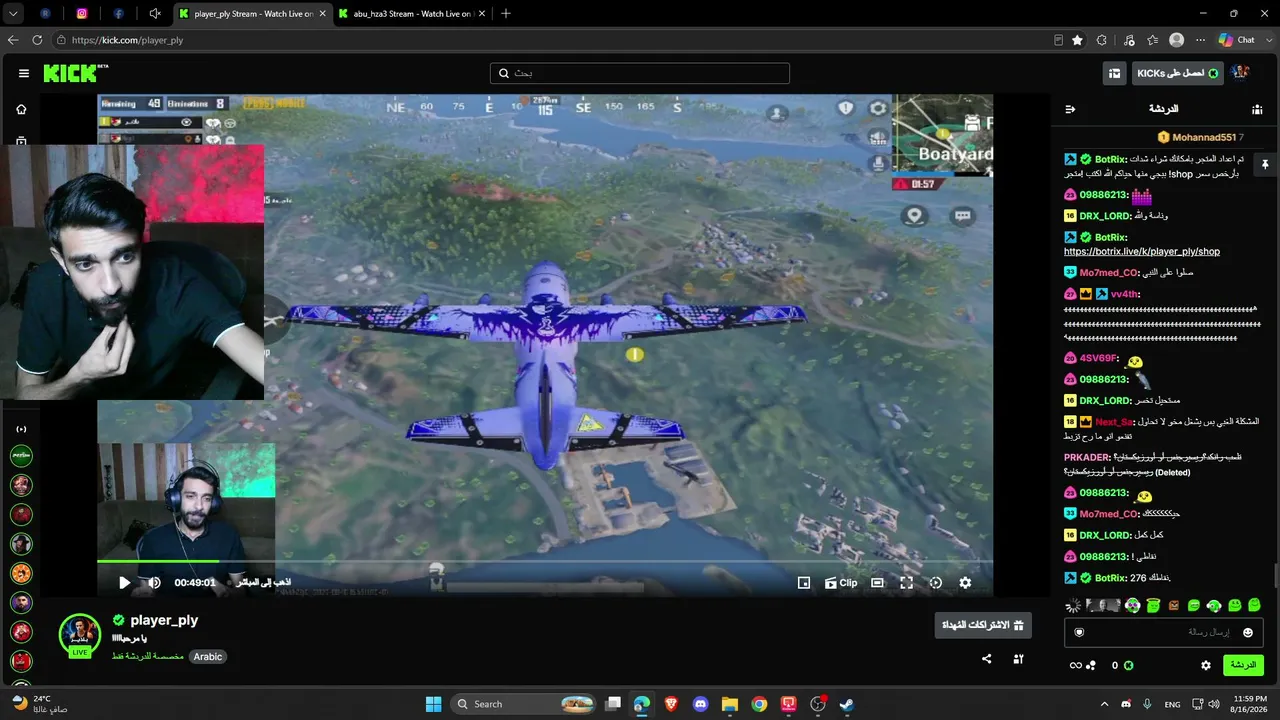Open the gifted subscriptions button

point(983,625)
